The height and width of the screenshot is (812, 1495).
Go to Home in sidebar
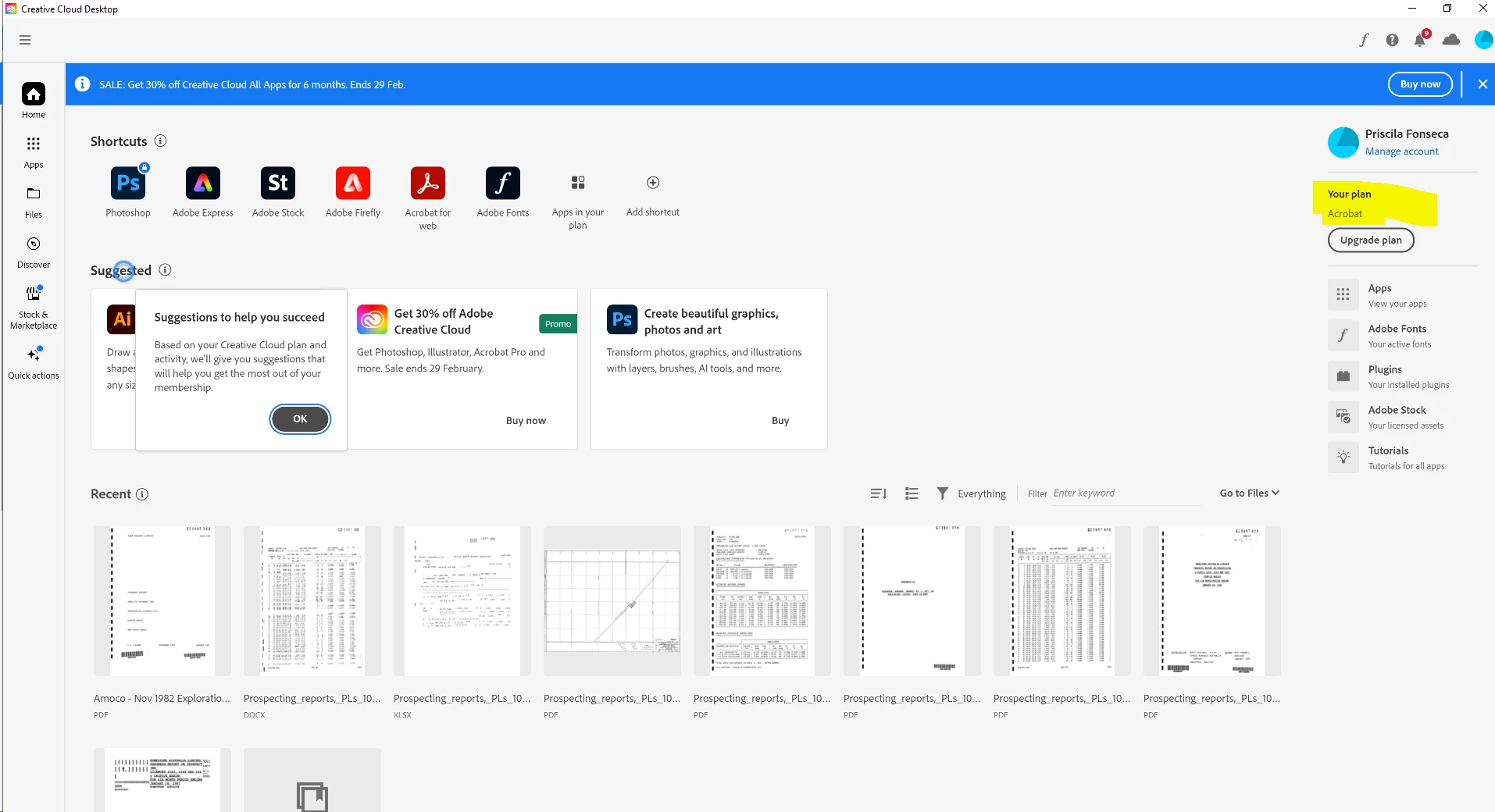(x=34, y=101)
